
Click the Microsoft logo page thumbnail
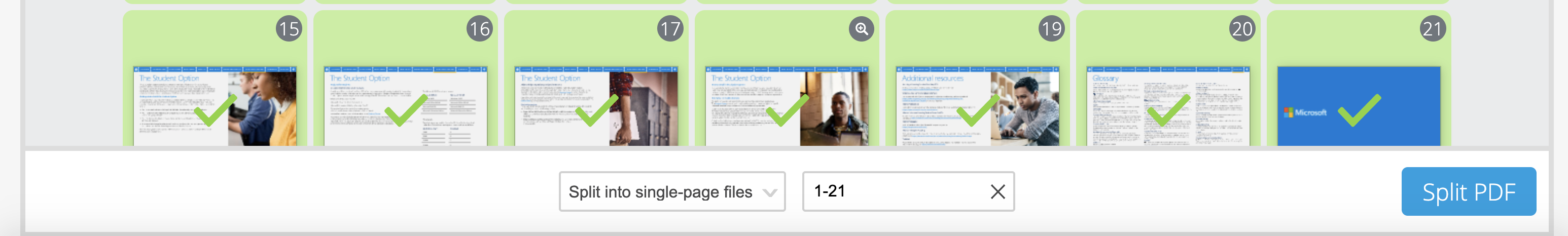click(x=1359, y=106)
